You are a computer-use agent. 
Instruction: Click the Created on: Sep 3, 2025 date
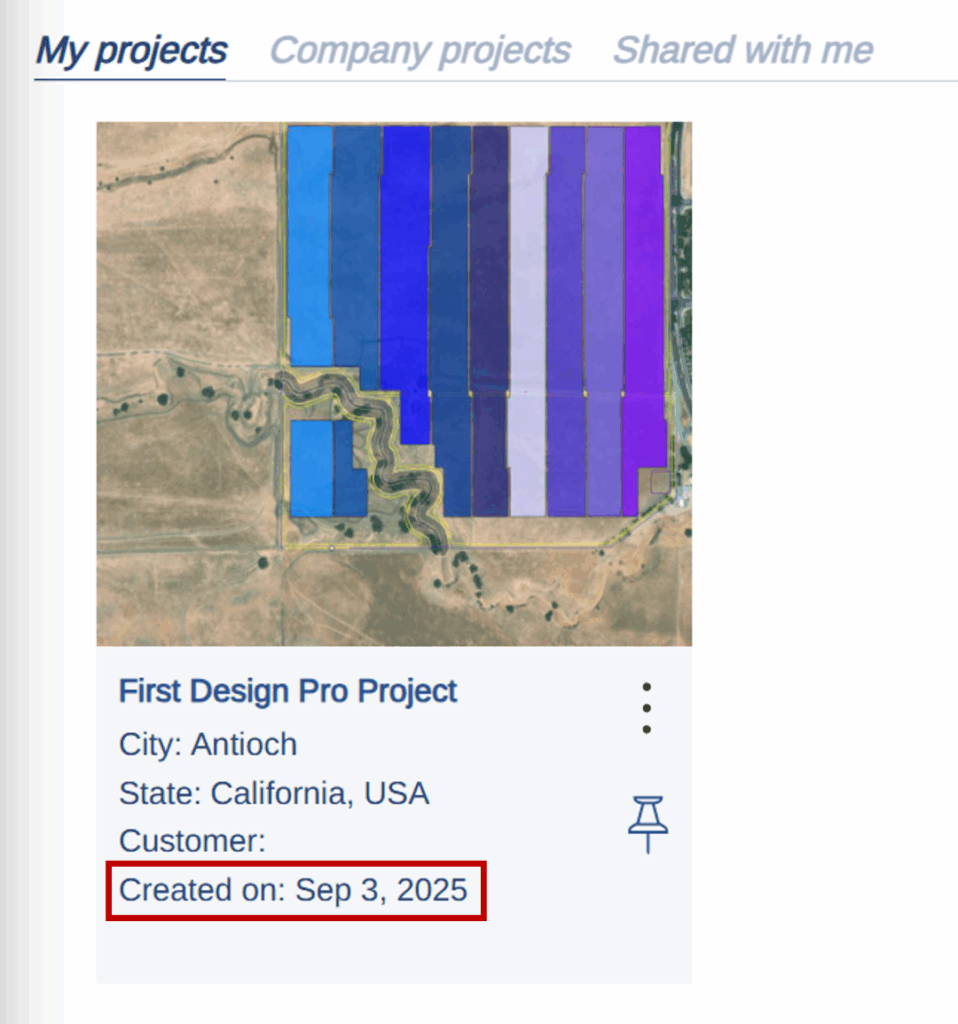pos(294,890)
